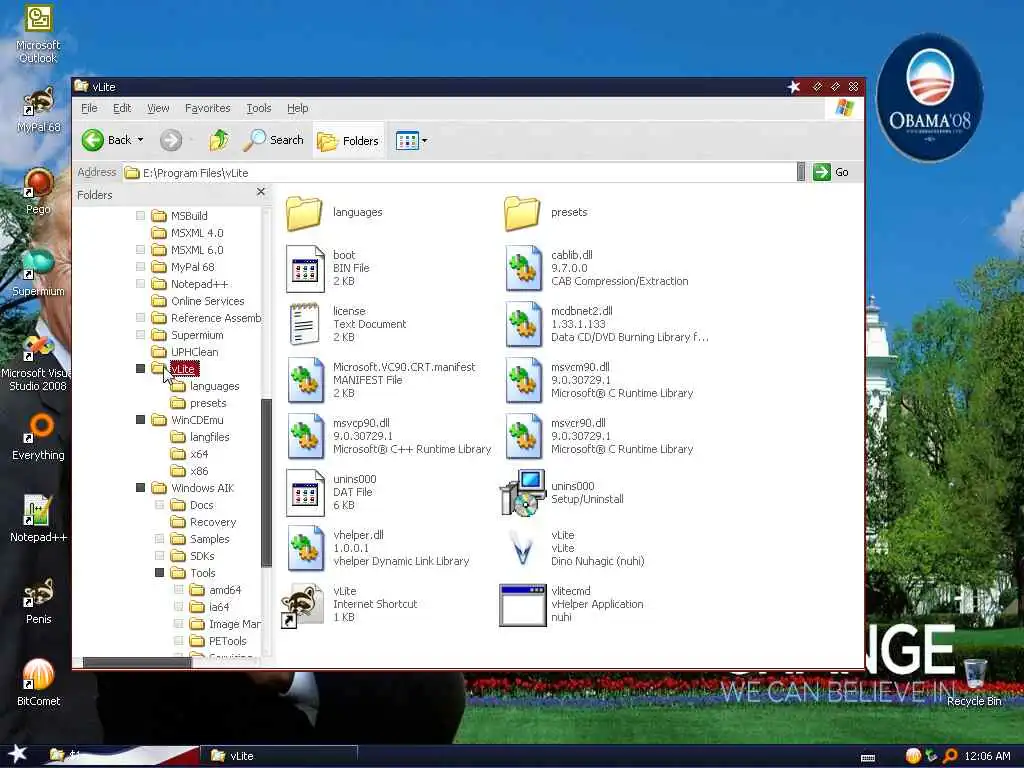Screen dimensions: 1024x768
Task: Click the Folders pane horizontal scrollbar
Action: coord(137,662)
